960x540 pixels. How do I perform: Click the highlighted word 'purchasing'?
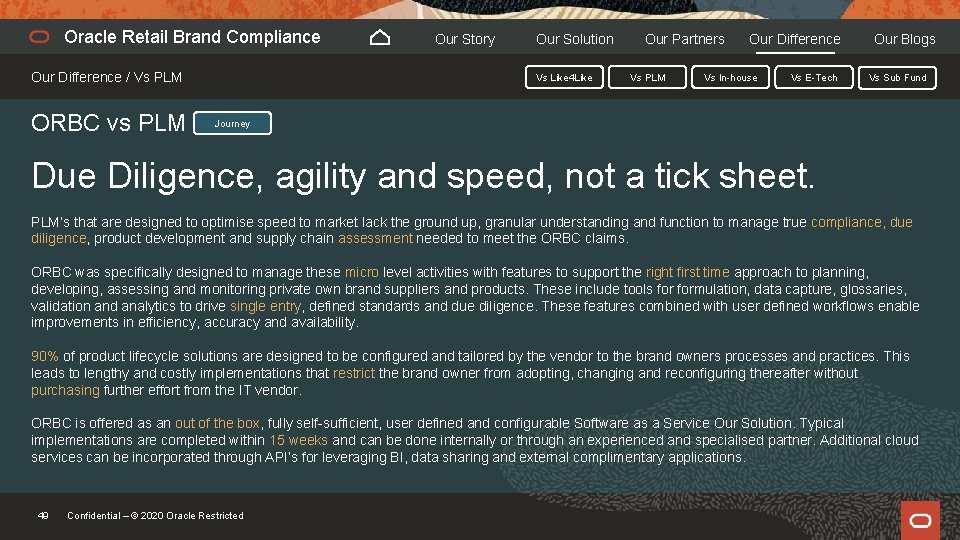65,390
